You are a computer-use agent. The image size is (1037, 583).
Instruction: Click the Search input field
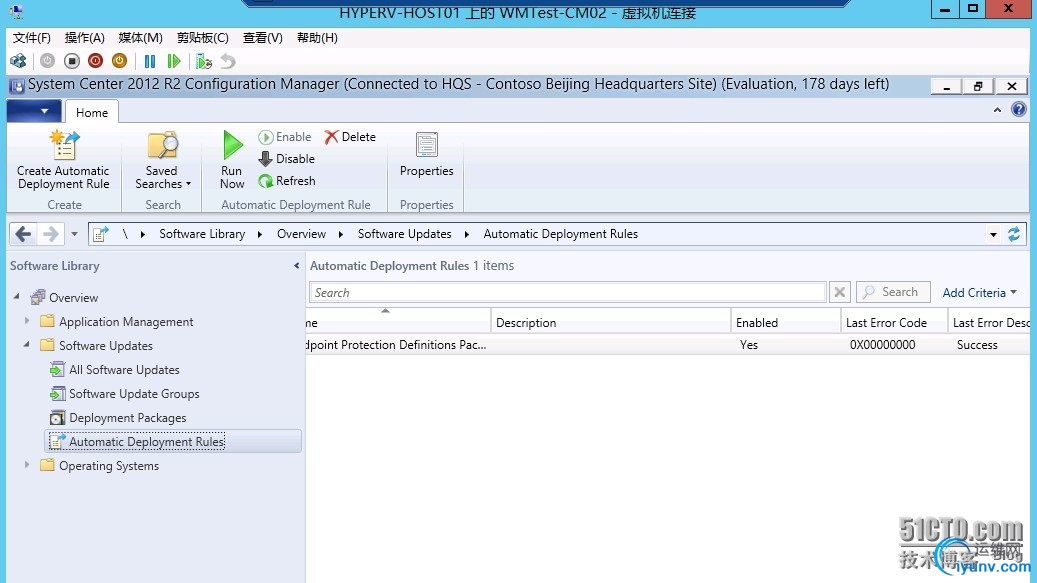(x=567, y=292)
